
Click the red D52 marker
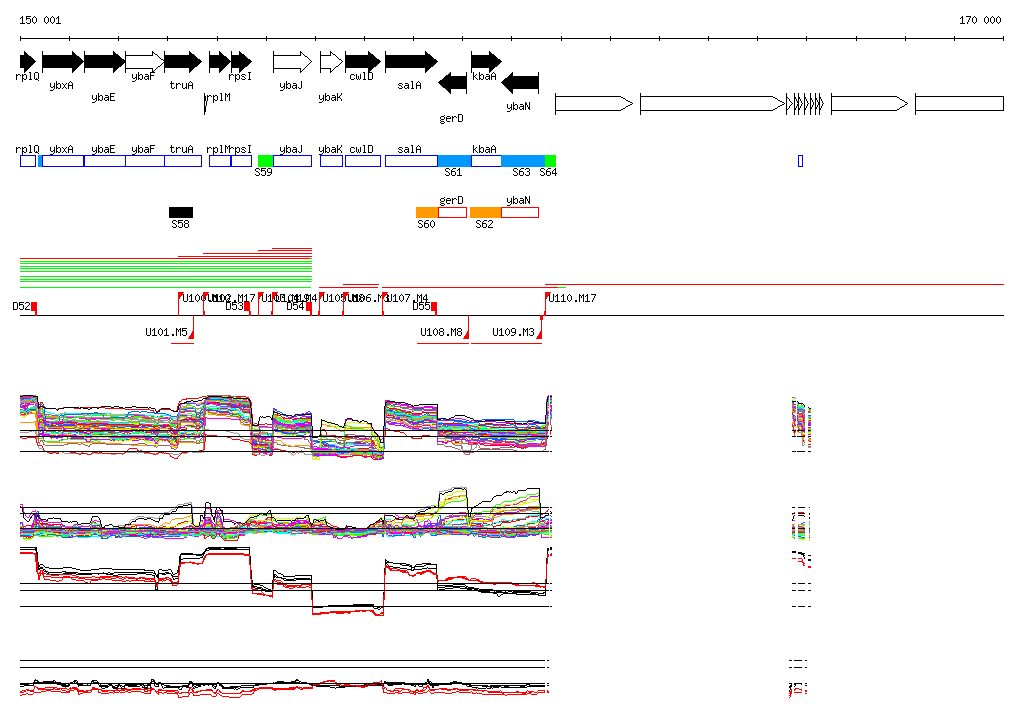[33, 306]
